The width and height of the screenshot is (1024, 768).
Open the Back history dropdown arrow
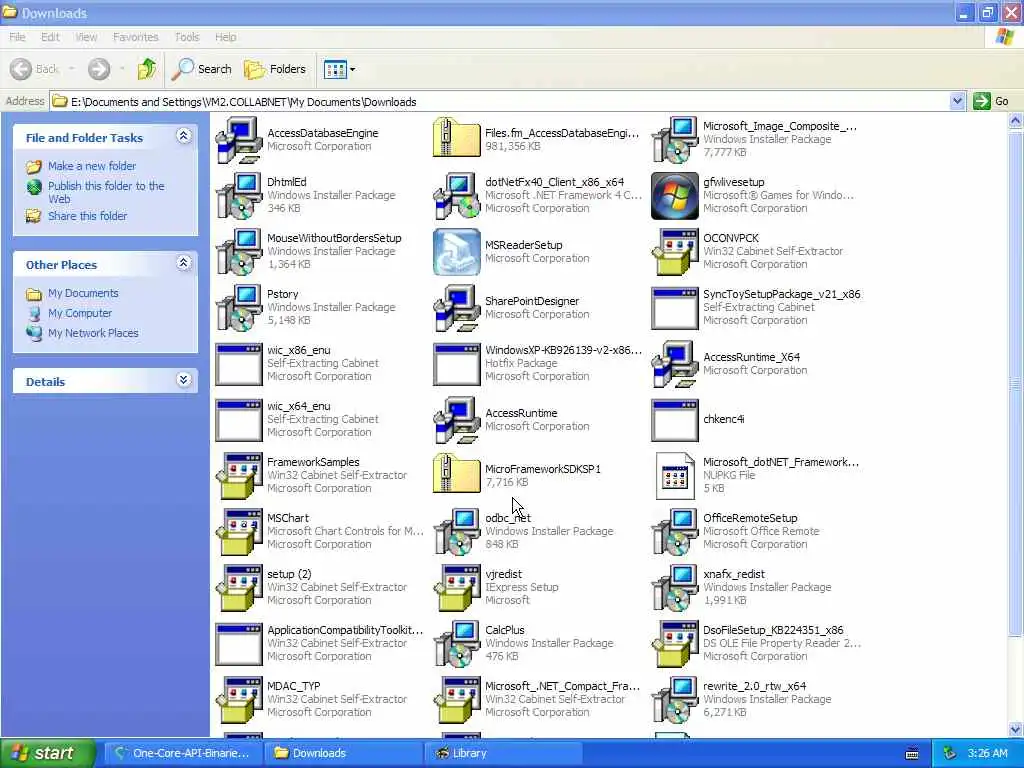pyautogui.click(x=71, y=69)
